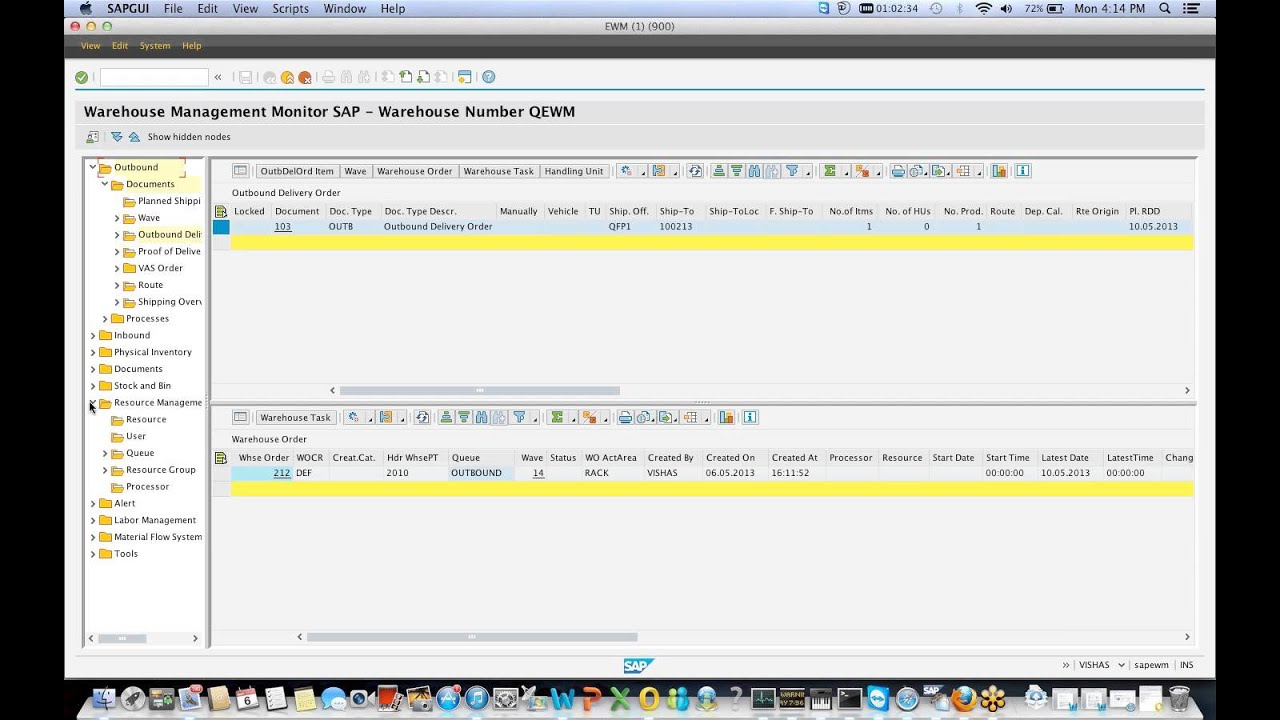Screen dimensions: 1280x720
Task: Click graphic chart icon in Outbound Delivery toolbar
Action: point(999,171)
